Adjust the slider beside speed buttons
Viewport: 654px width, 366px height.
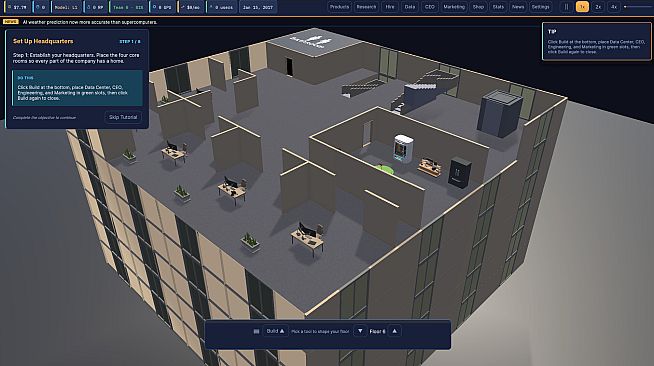[x=638, y=7]
